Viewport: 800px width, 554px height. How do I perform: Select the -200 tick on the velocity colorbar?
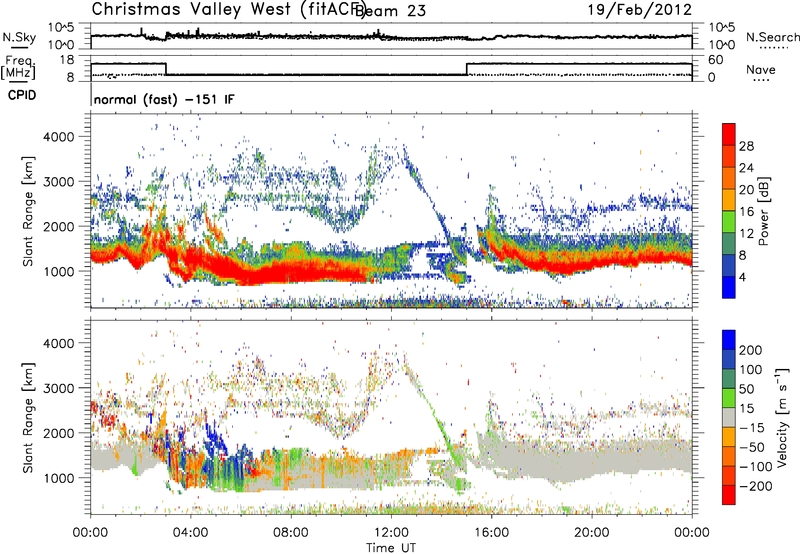(756, 486)
